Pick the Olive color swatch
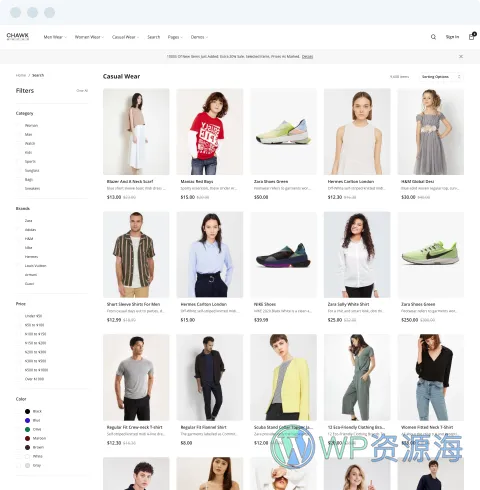The width and height of the screenshot is (480, 490). pyautogui.click(x=27, y=429)
